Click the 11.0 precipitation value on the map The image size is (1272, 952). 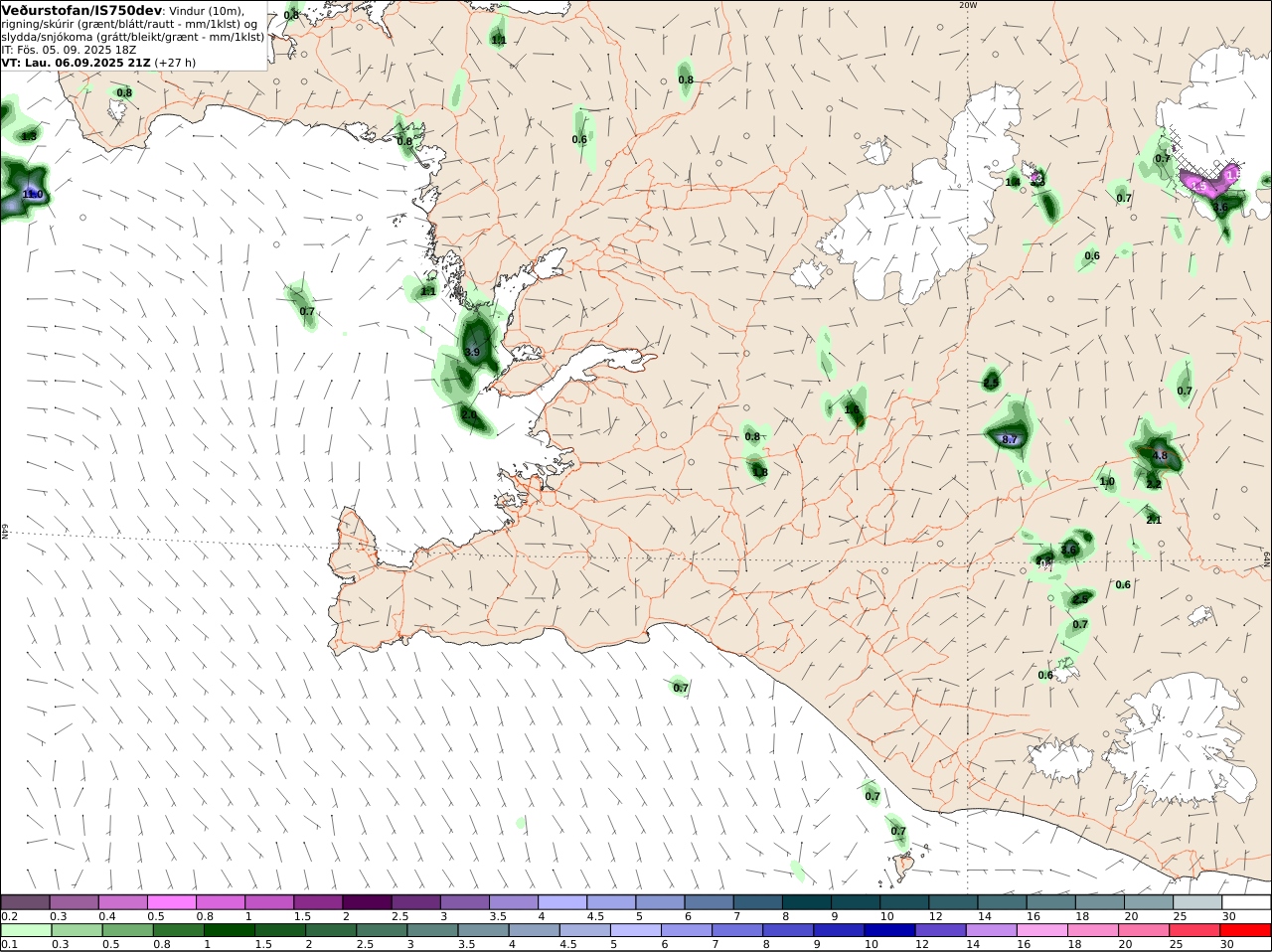tap(33, 194)
